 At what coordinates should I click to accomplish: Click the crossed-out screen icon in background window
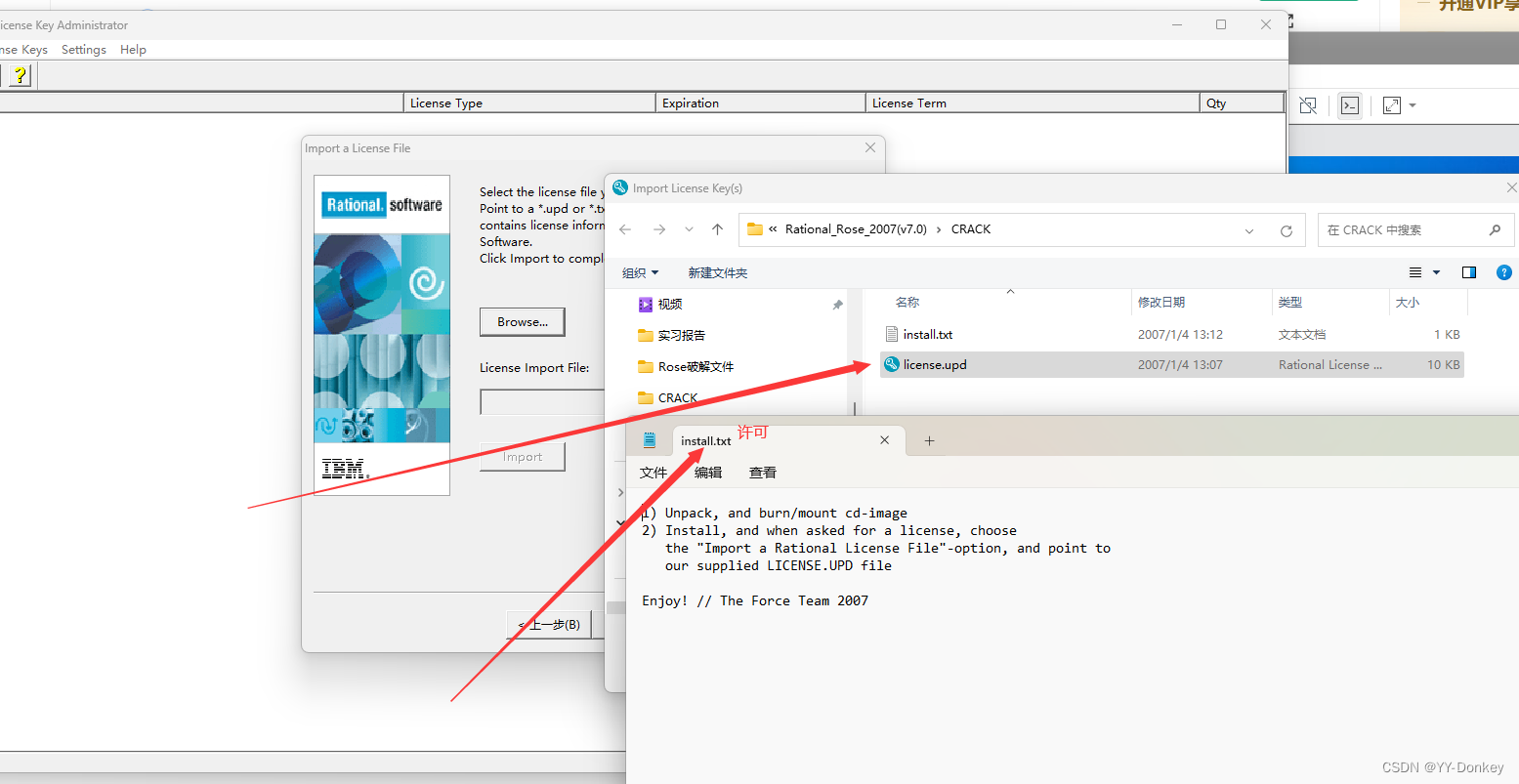(x=1308, y=105)
